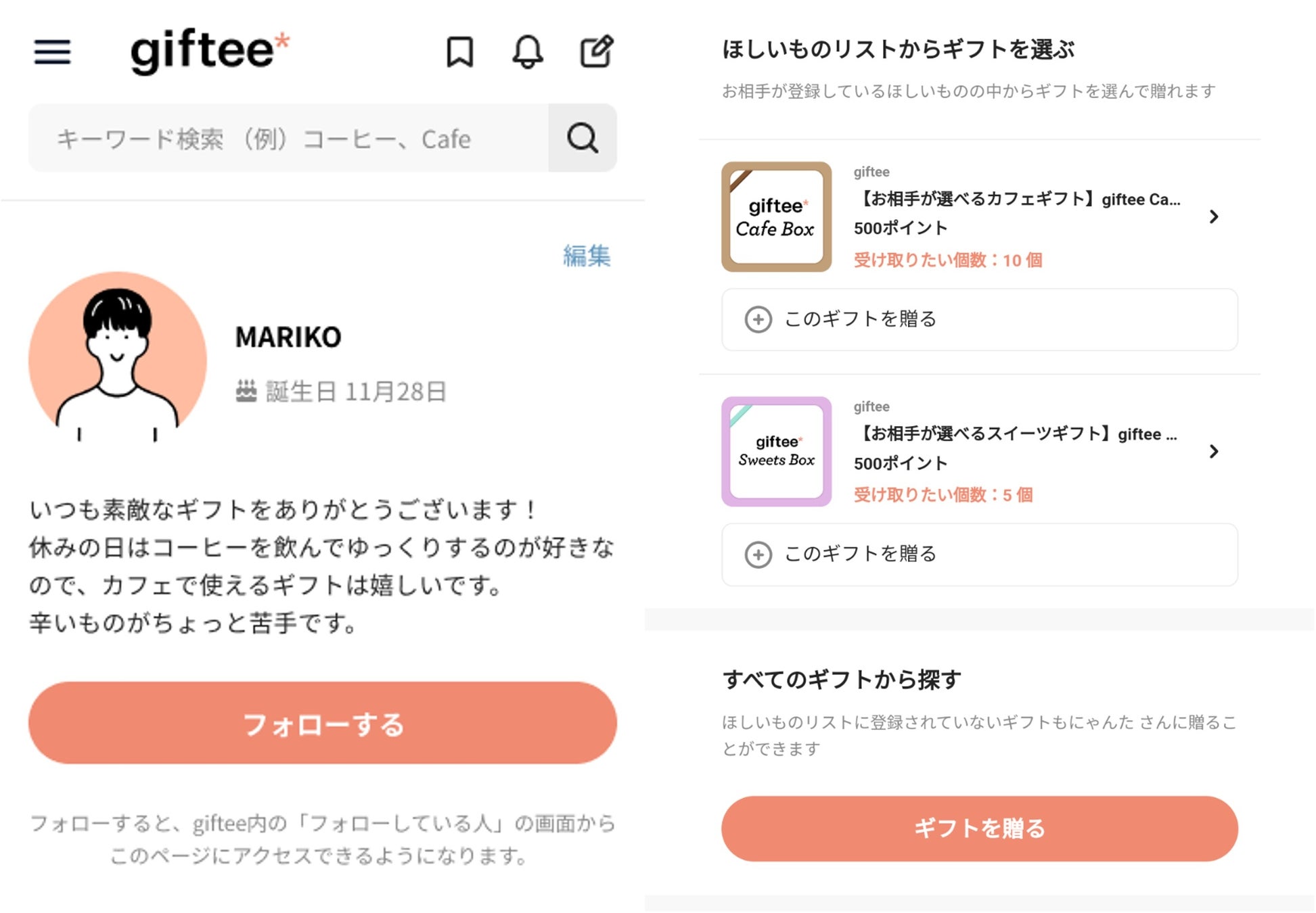Open the hamburger menu
Screen dimensions: 1316x913
[52, 52]
